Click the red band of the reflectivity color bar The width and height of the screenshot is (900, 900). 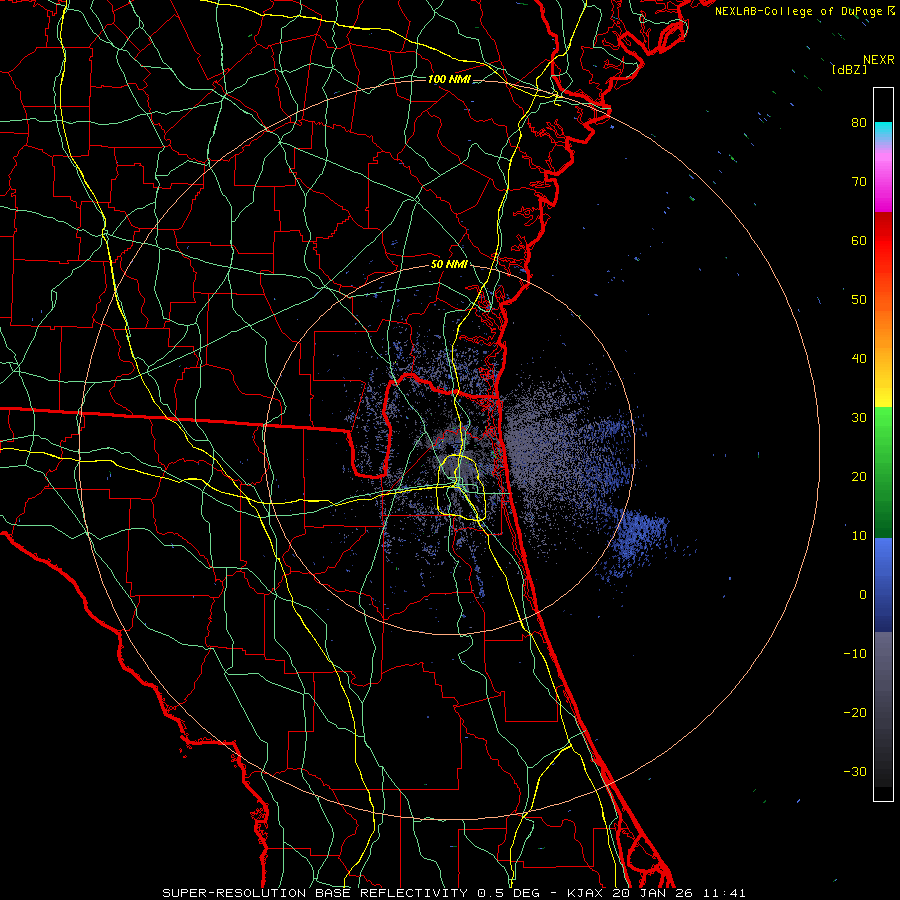(x=883, y=241)
